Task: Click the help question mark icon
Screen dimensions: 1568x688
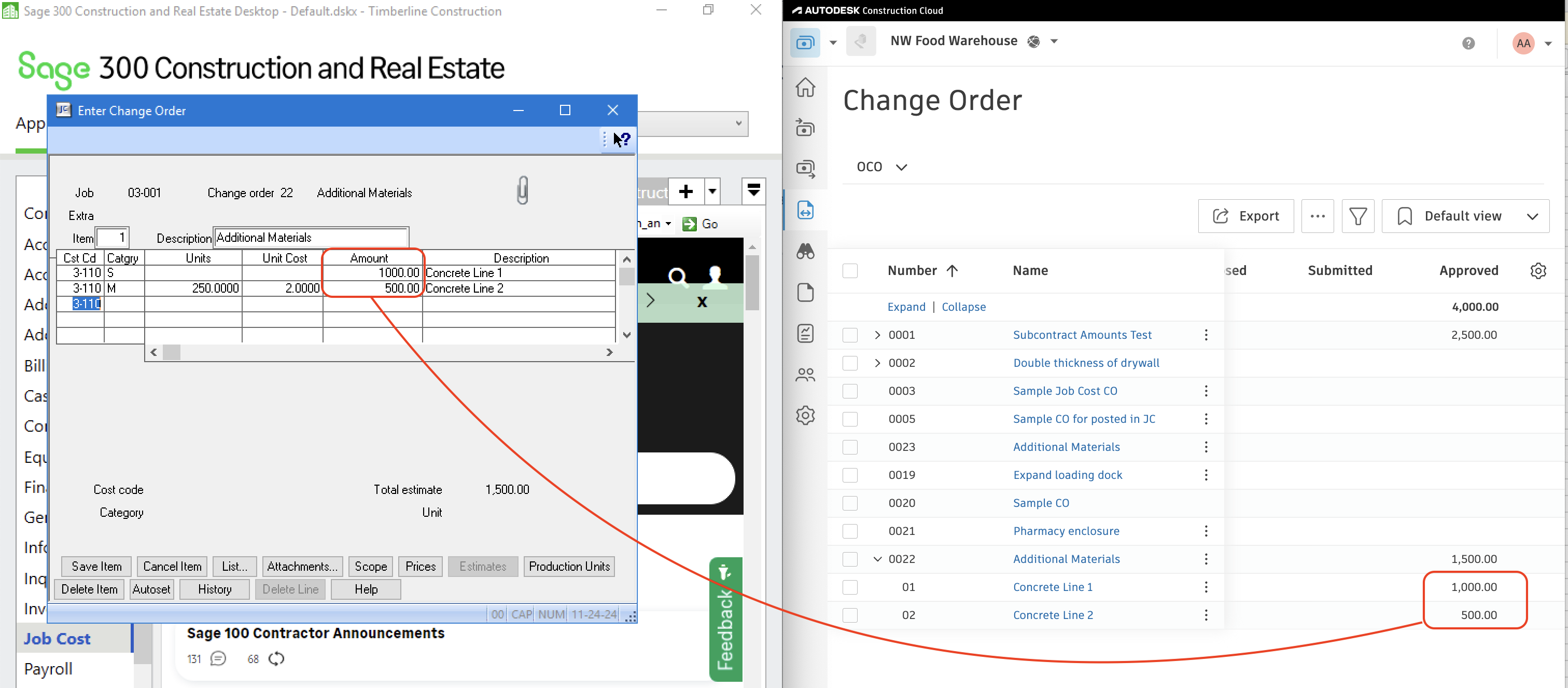Action: pos(1468,43)
